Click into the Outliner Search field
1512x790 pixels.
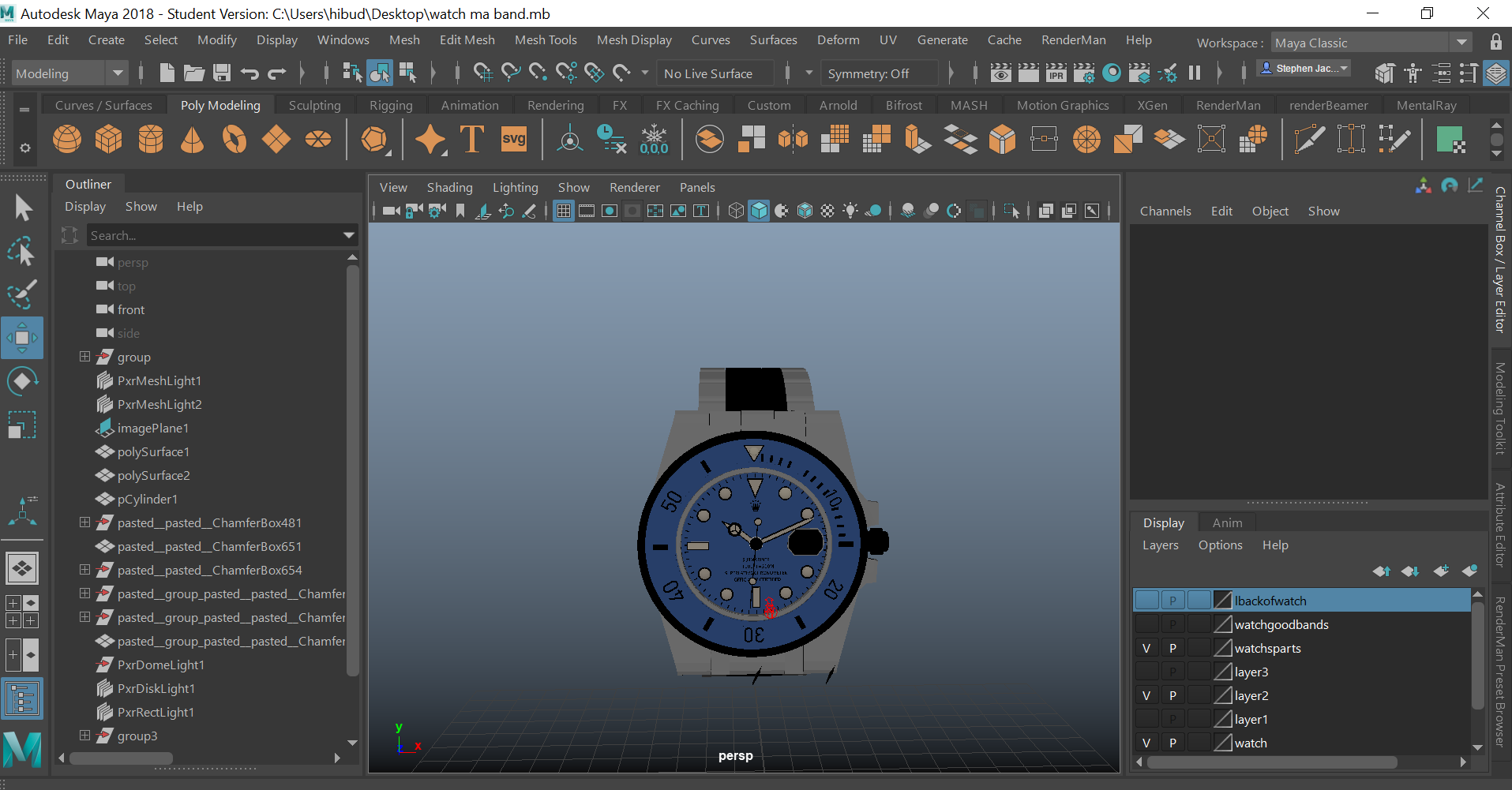coord(212,235)
